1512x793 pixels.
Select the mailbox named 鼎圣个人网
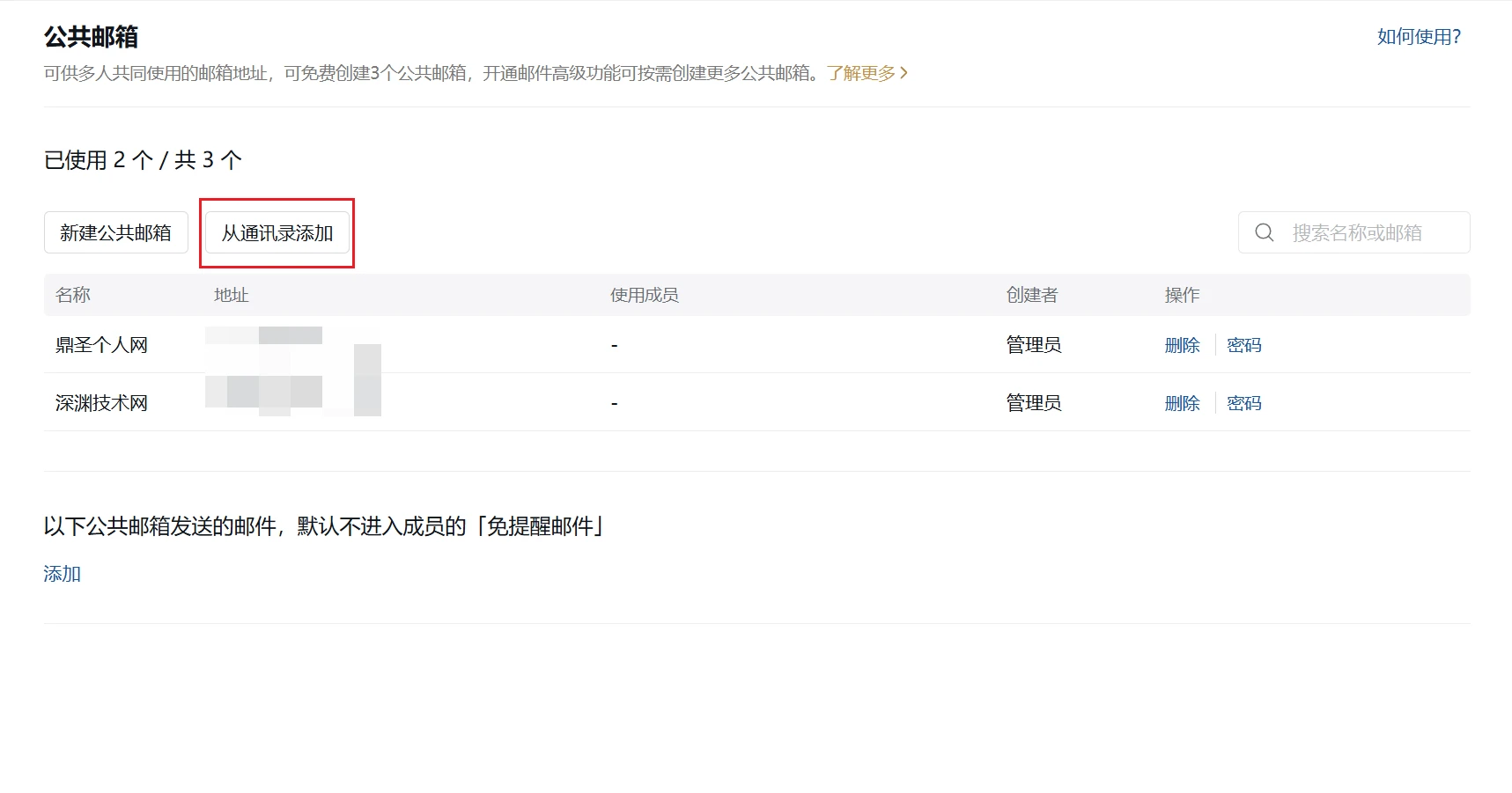point(100,344)
